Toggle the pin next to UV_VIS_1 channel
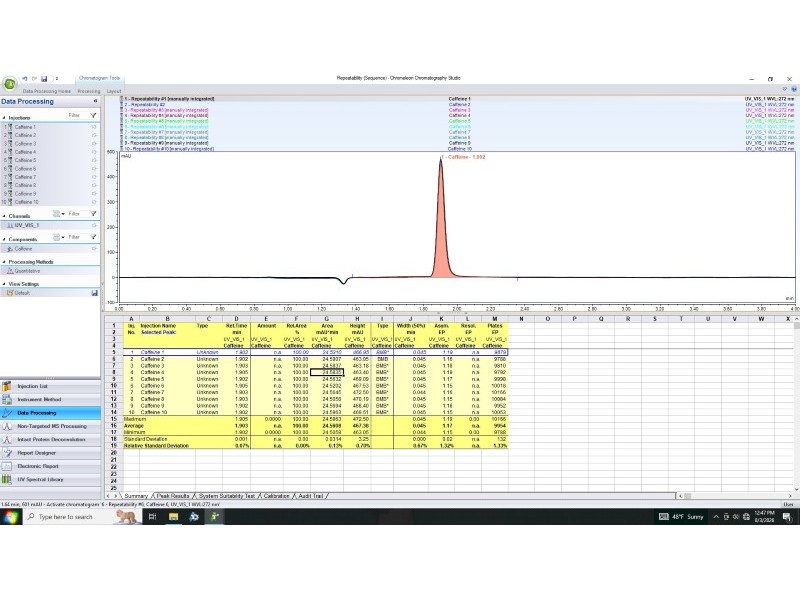This screenshot has width=800, height=600. click(94, 225)
